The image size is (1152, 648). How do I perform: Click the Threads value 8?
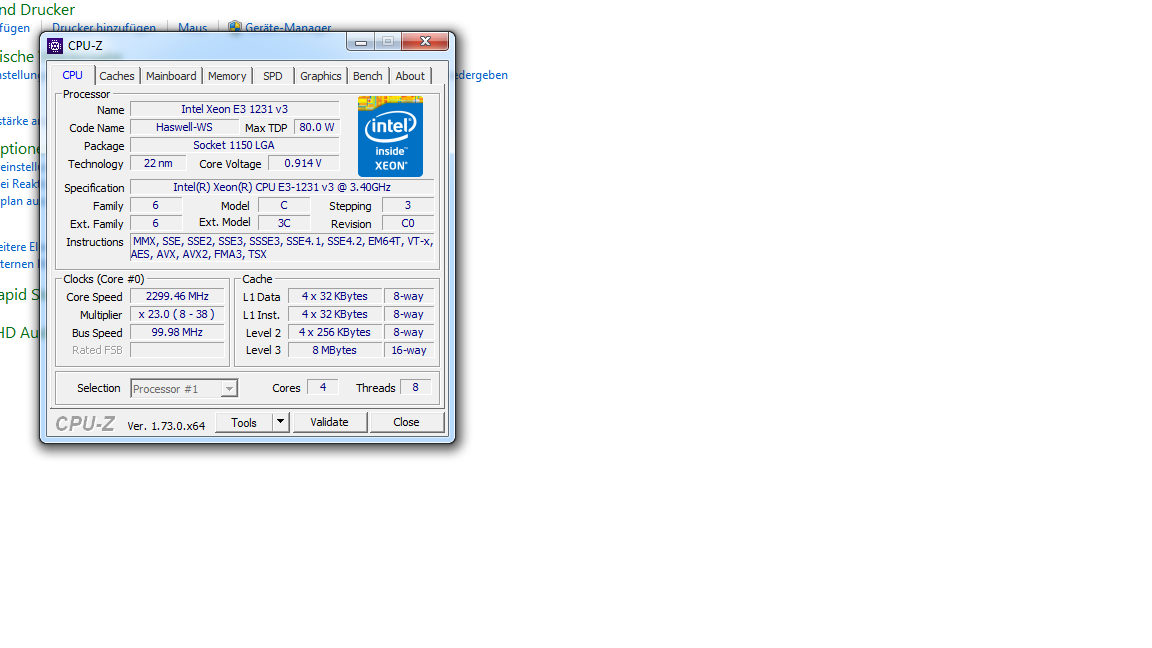tap(415, 387)
